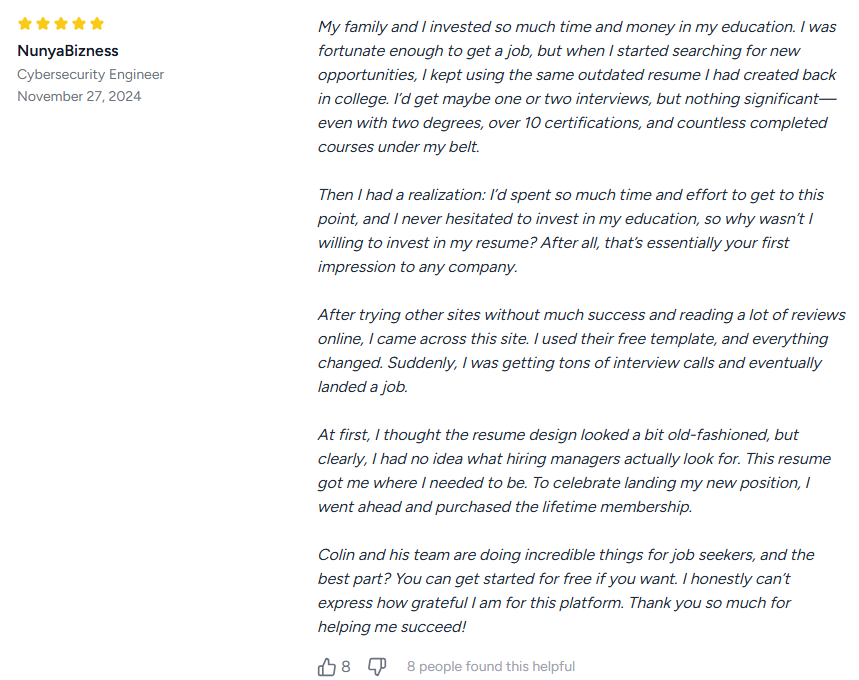
Task: Click the paragraph starting 'At first, I thought'
Action: (574, 471)
